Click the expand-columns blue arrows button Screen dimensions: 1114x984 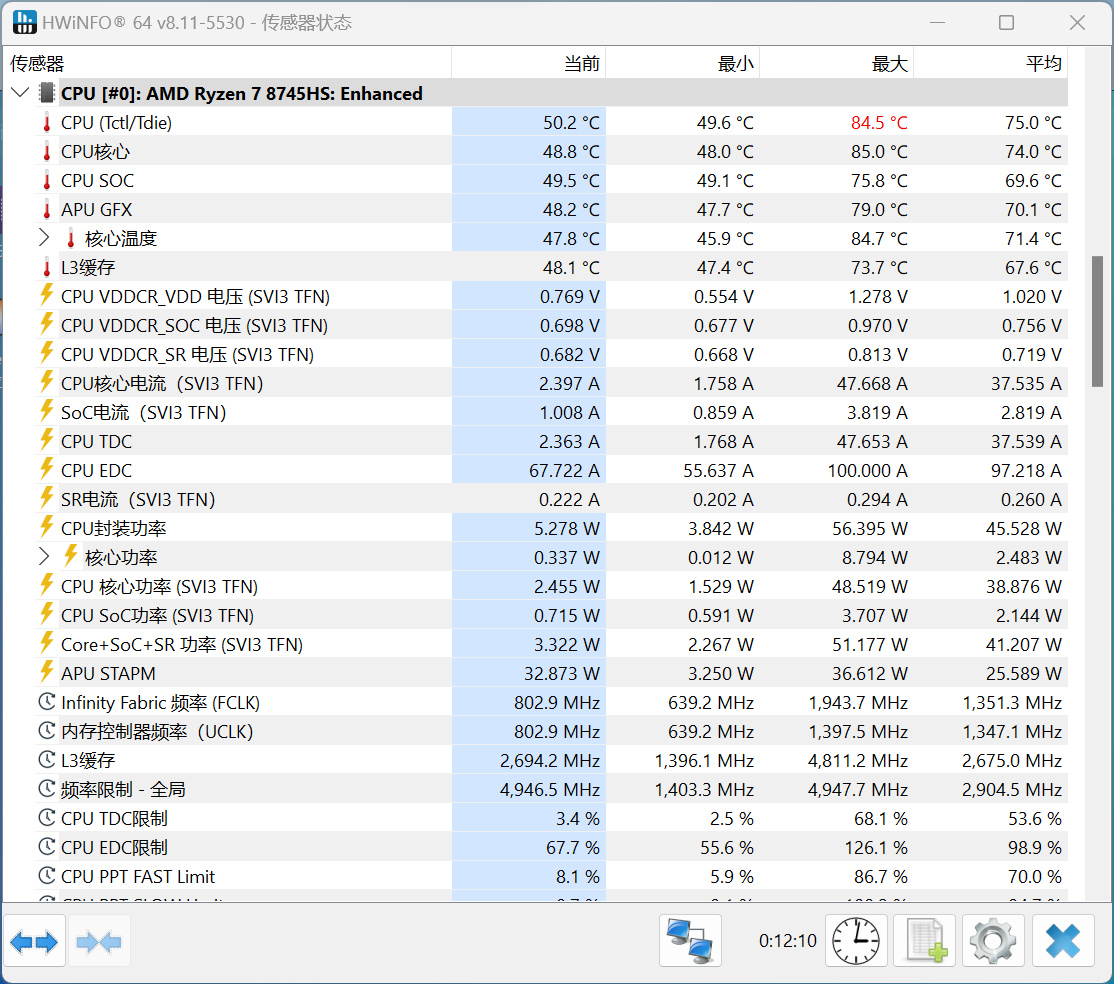click(x=34, y=941)
